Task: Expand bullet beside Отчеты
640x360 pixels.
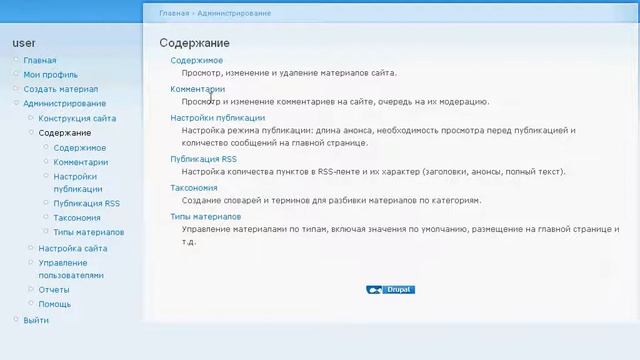Action: [31, 289]
